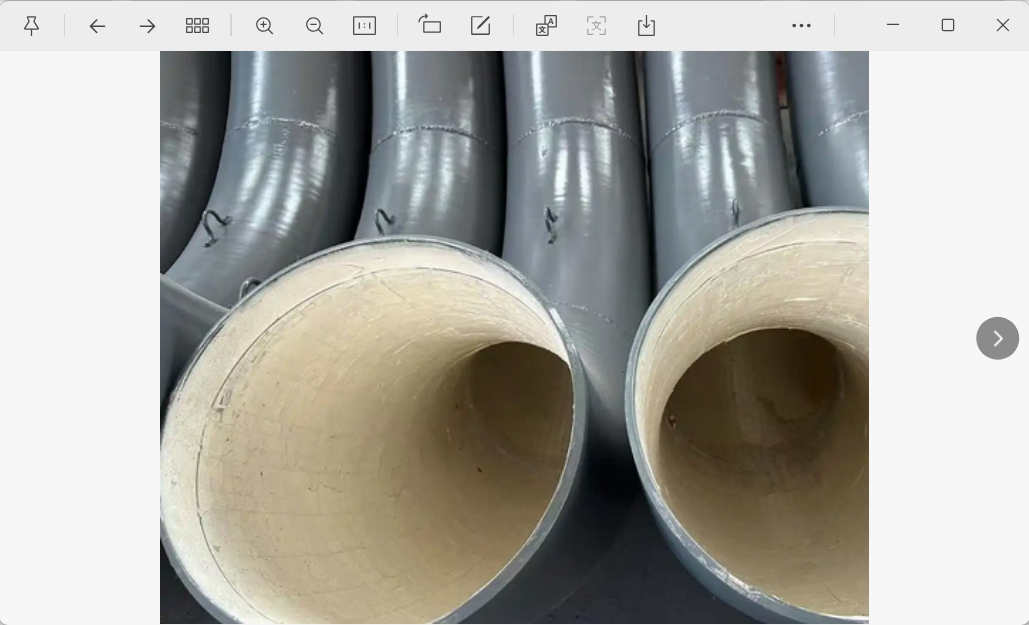Click the round next-image chevron button
Viewport: 1029px width, 625px height.
pyautogui.click(x=998, y=338)
